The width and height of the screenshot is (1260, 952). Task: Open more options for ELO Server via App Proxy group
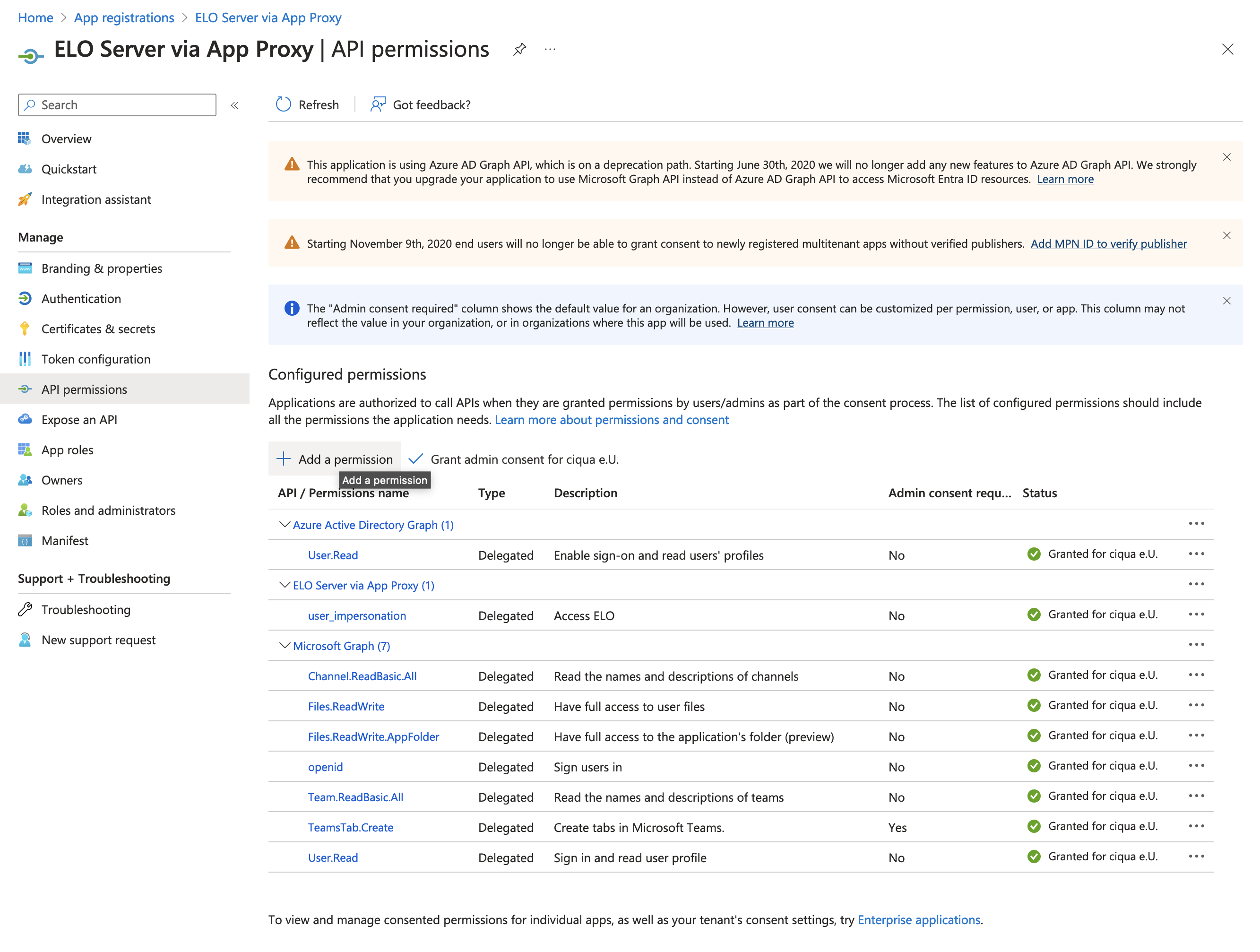click(1196, 584)
